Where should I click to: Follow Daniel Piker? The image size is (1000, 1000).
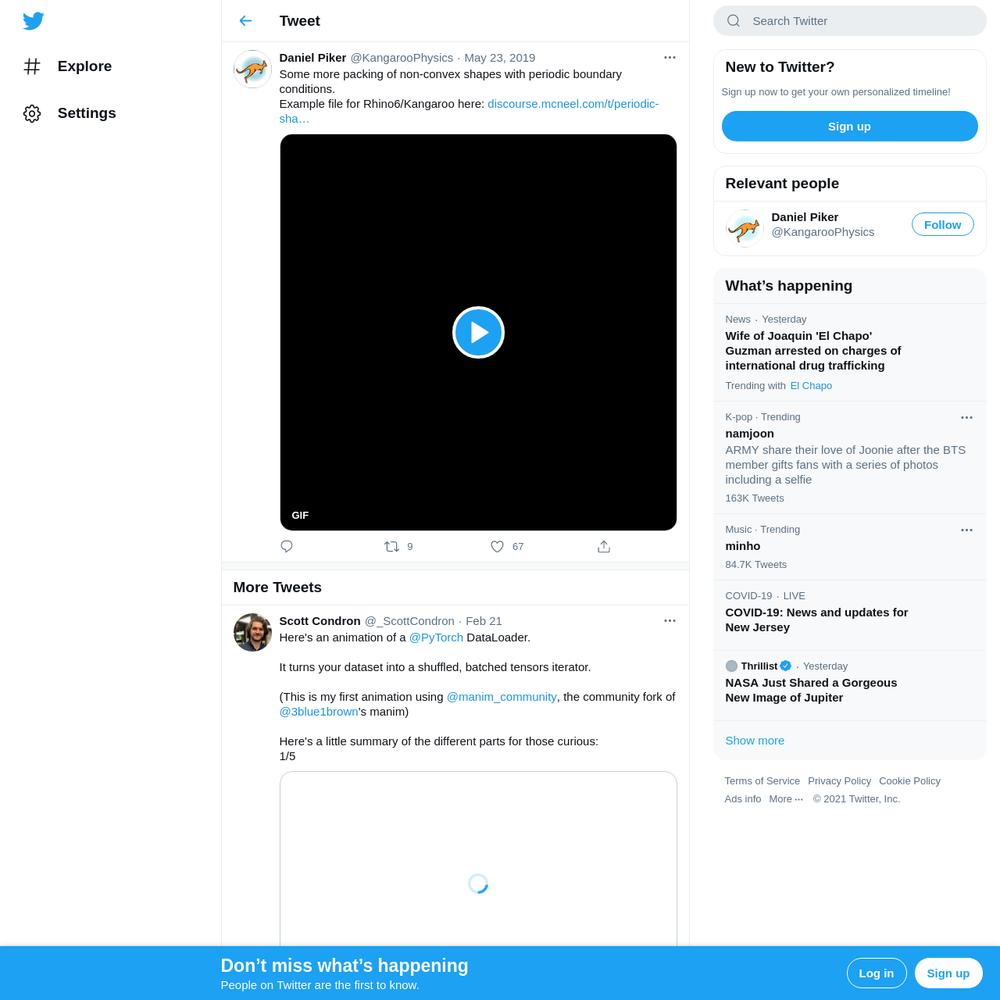point(943,224)
